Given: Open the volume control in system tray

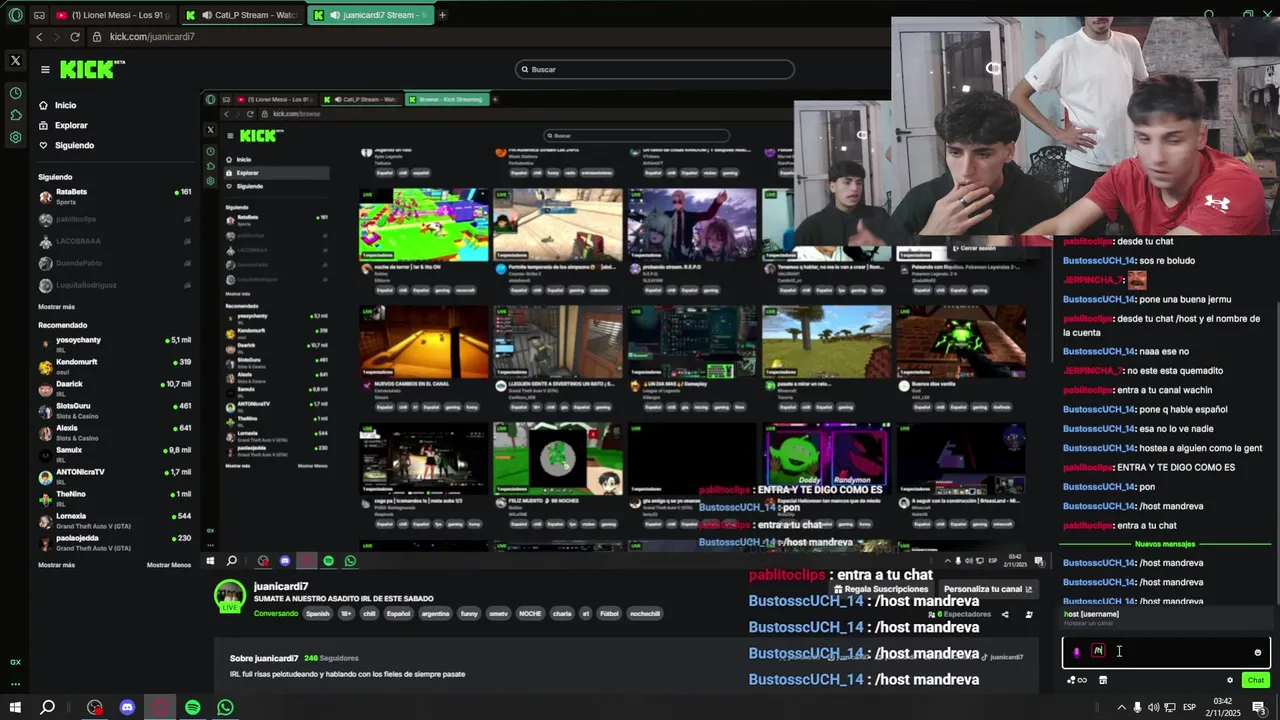Looking at the screenshot, I should tap(1154, 707).
